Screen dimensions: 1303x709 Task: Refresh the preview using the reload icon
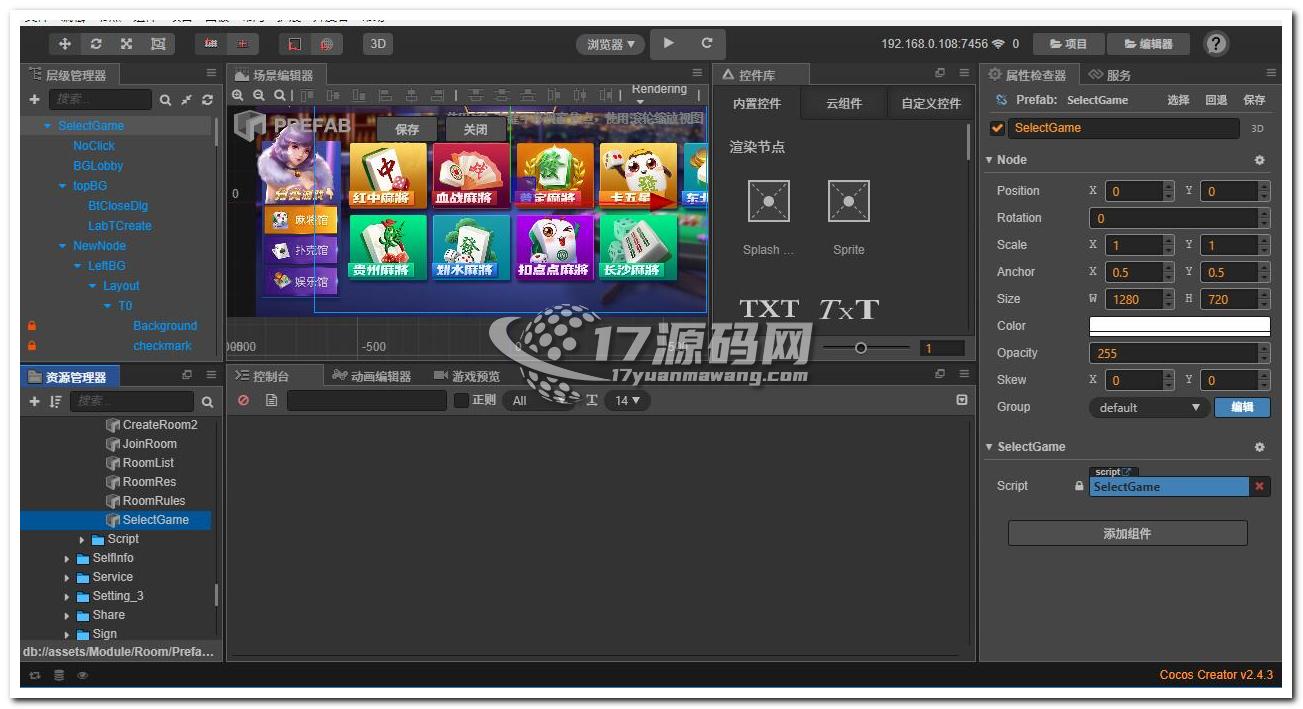707,43
